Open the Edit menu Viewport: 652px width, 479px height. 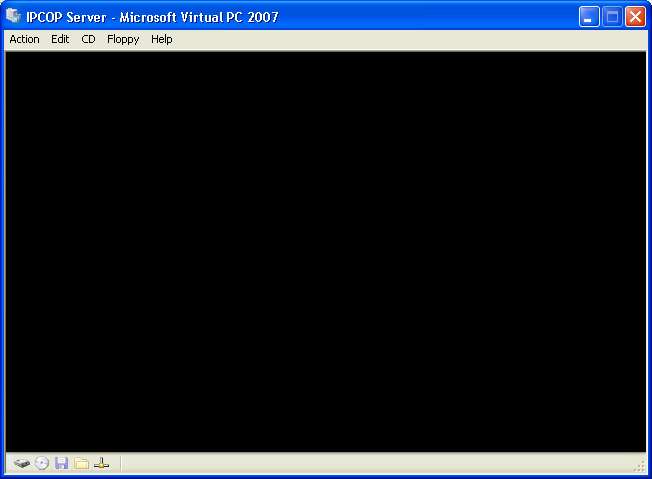(x=60, y=39)
